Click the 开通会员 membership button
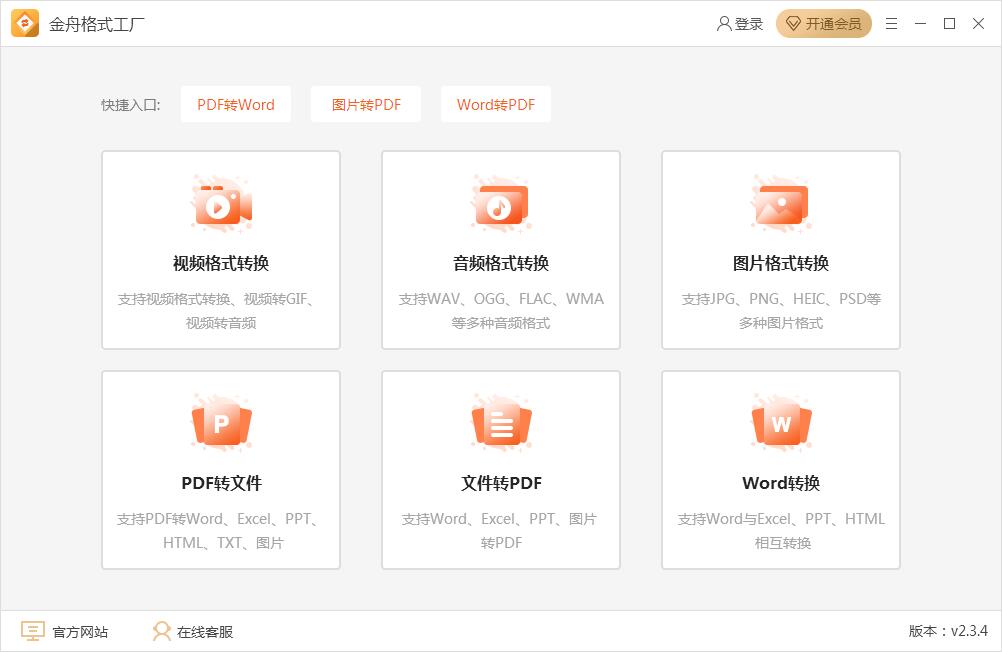The width and height of the screenshot is (1002, 652). pyautogui.click(x=823, y=22)
